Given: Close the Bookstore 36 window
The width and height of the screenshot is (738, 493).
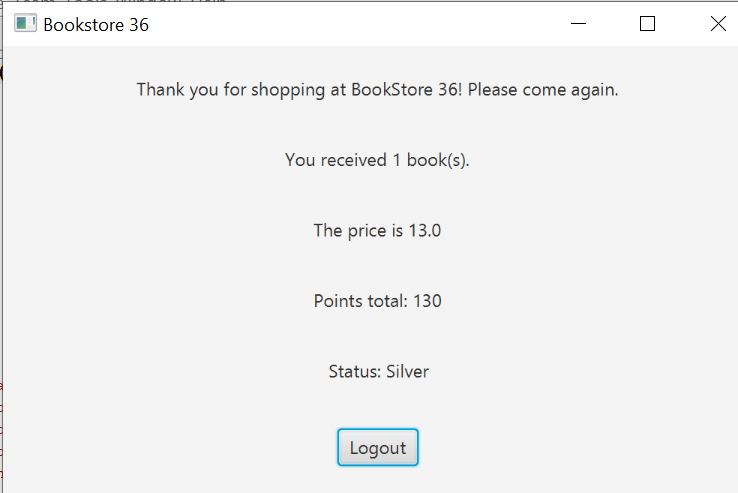Looking at the screenshot, I should click(717, 24).
